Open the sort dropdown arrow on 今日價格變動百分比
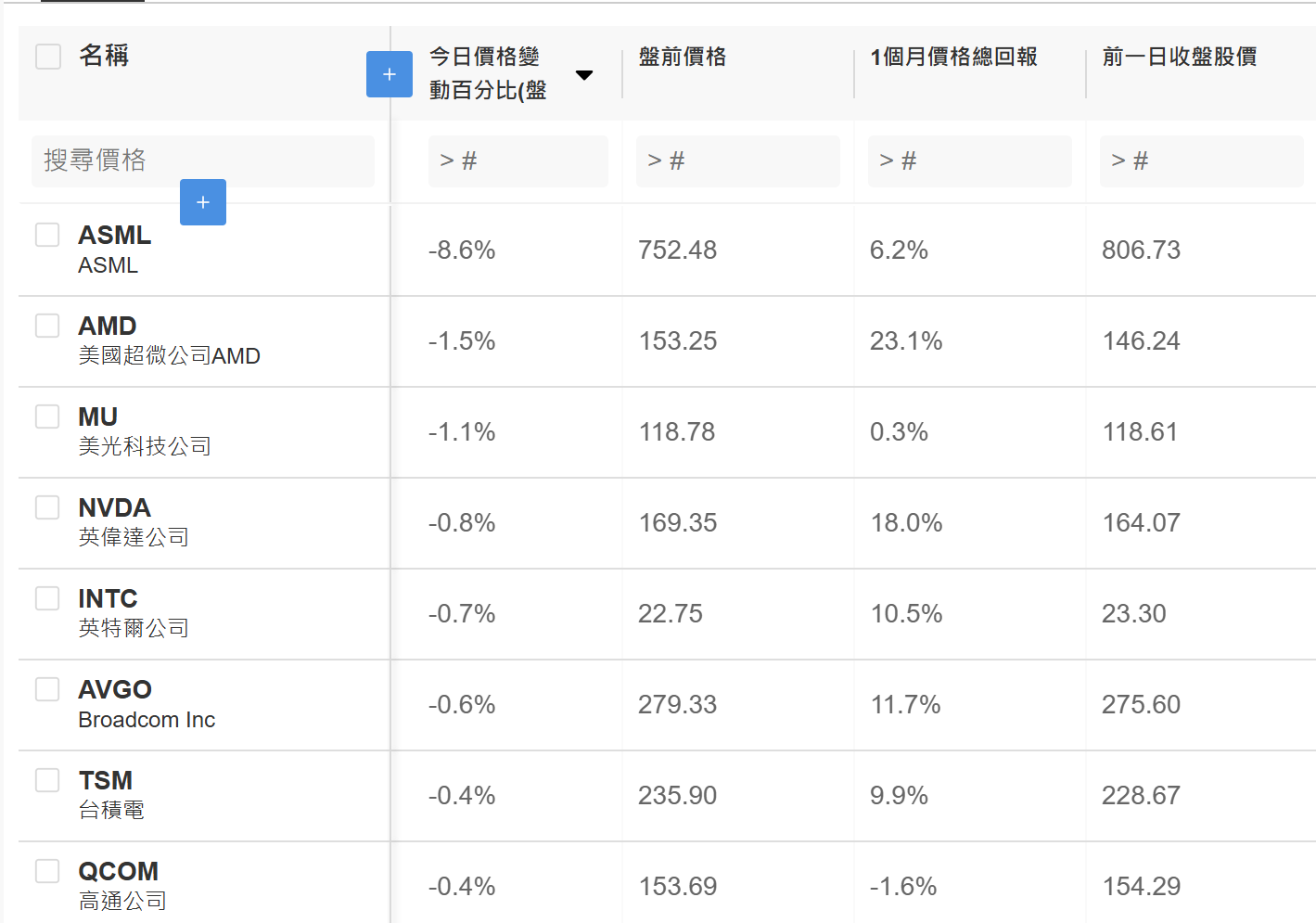The height and width of the screenshot is (923, 1316). click(x=584, y=75)
